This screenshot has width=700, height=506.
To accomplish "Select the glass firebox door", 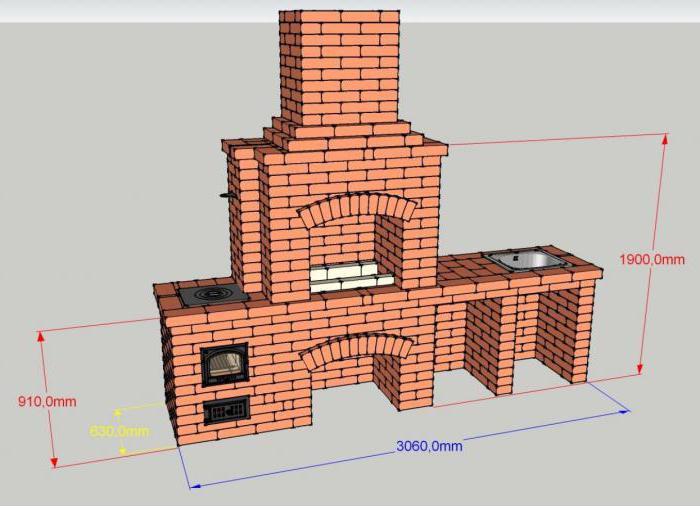I will coord(222,364).
